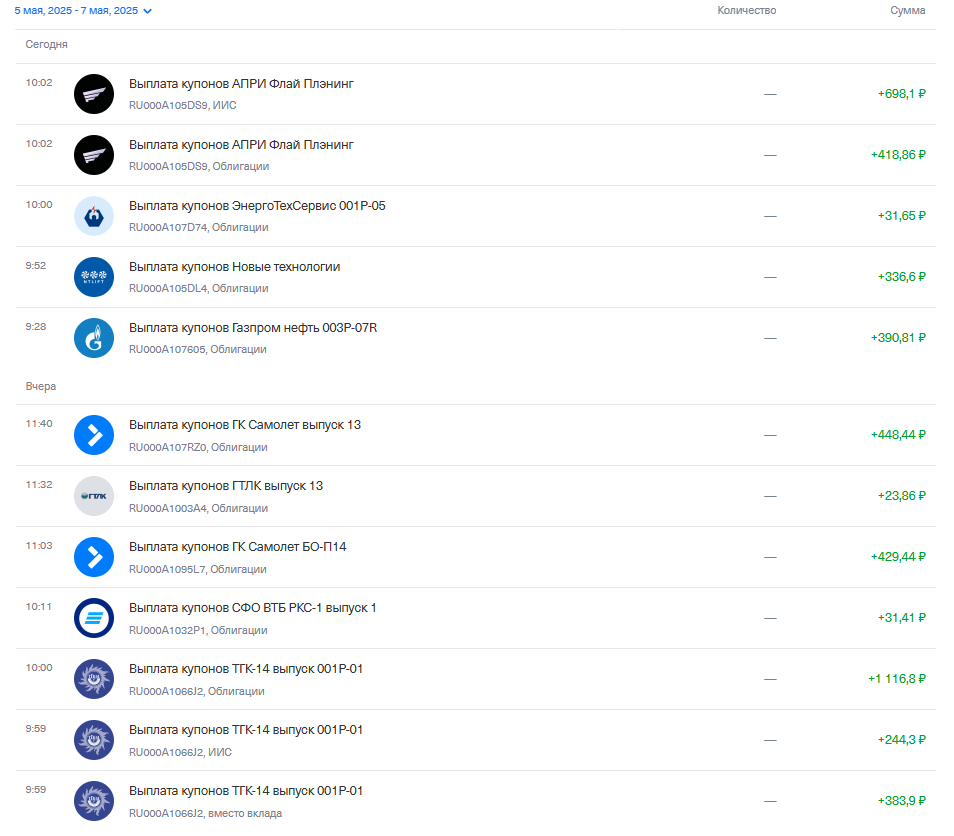Click АПРИ Флай Плэнинг logo in +418,86 ₽ row
Image resolution: width=954 pixels, height=836 pixels.
[94, 155]
